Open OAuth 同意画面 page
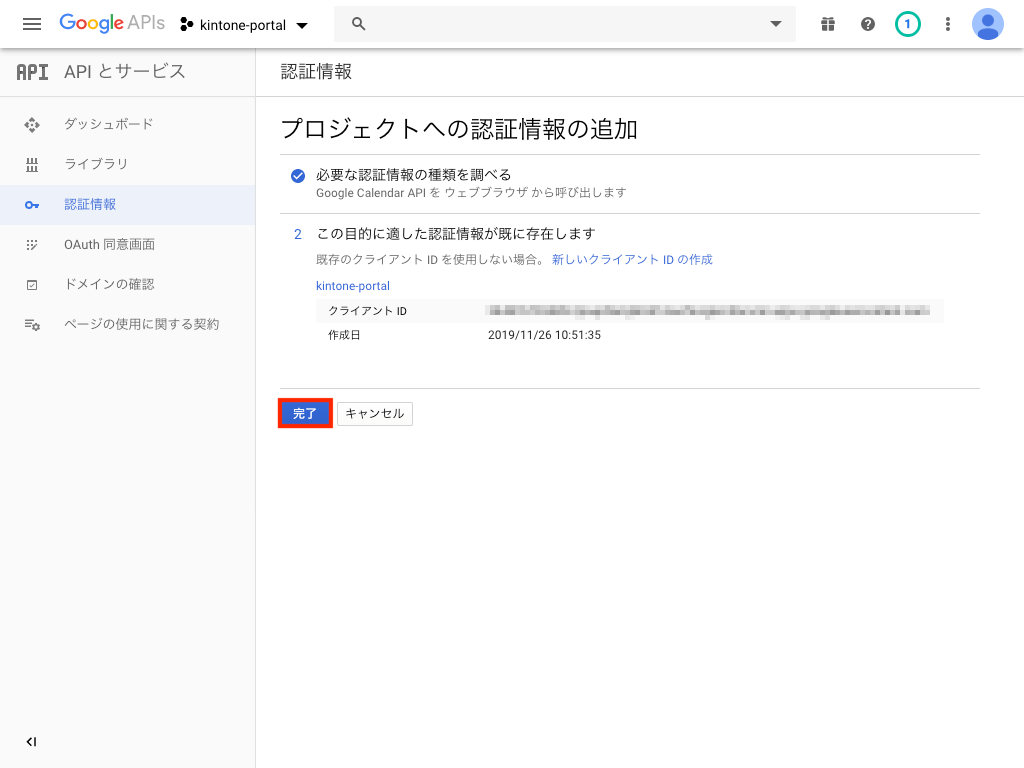 [x=109, y=244]
